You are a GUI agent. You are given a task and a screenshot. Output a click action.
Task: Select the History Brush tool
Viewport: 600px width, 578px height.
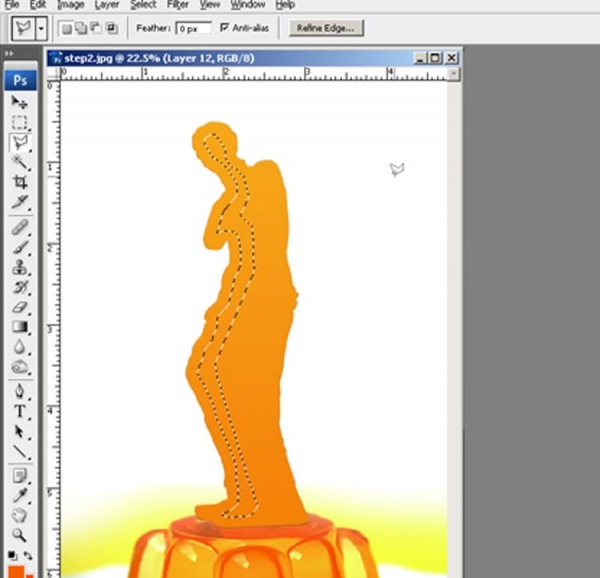coord(20,287)
